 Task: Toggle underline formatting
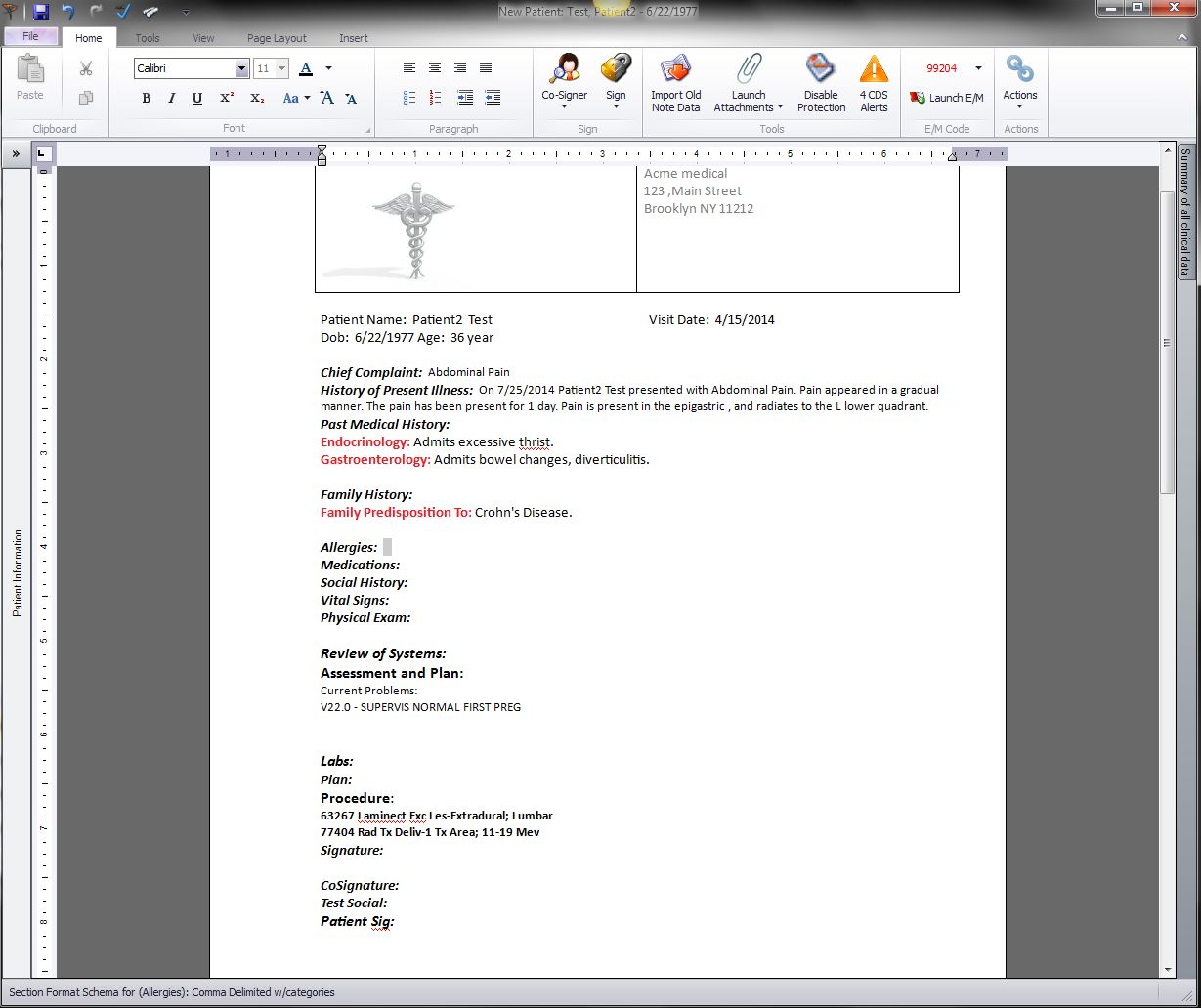[x=197, y=98]
